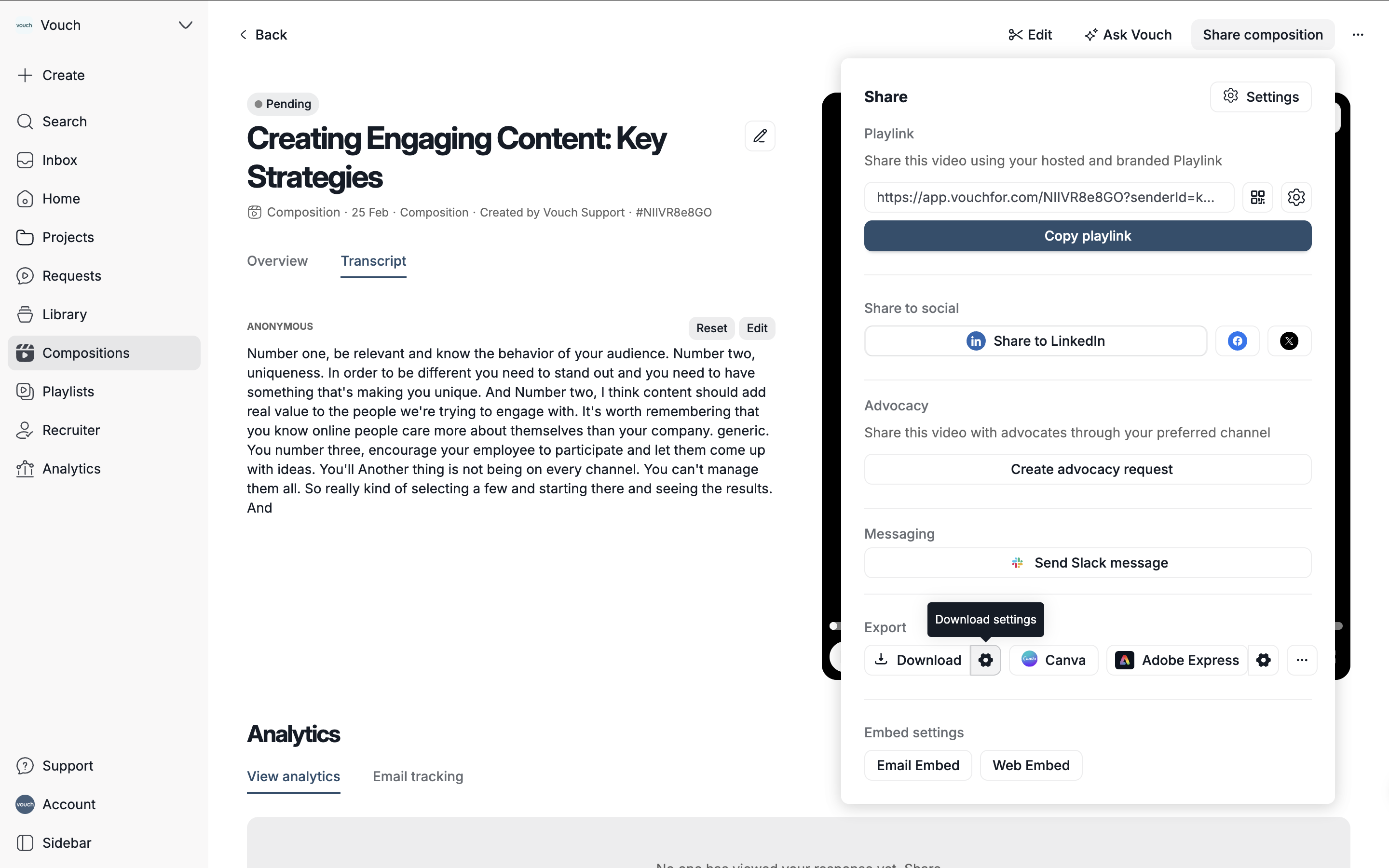Image resolution: width=1389 pixels, height=868 pixels.
Task: Open Adobe Express settings gear icon
Action: click(x=1263, y=660)
